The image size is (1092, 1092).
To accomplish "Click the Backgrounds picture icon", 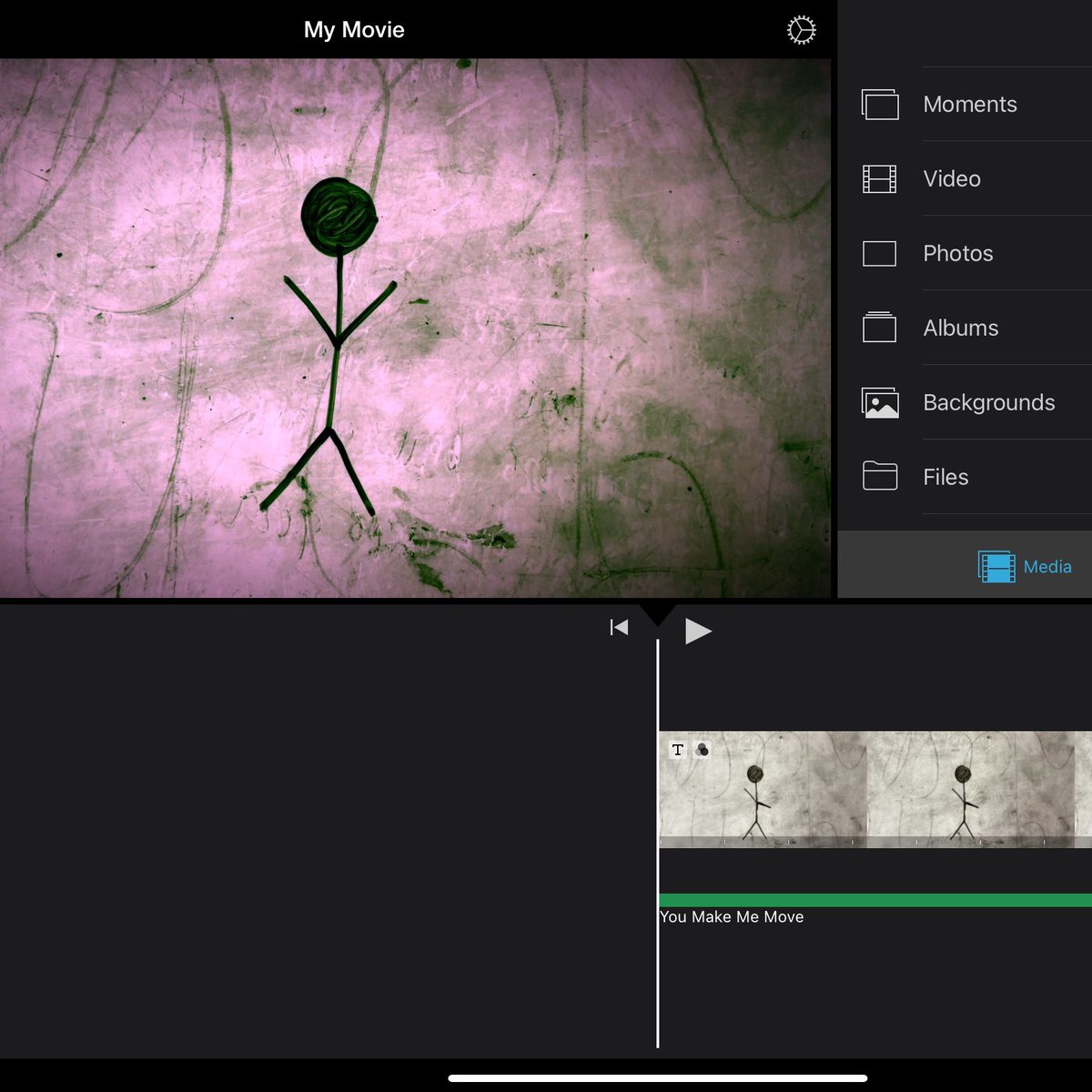I will click(880, 402).
